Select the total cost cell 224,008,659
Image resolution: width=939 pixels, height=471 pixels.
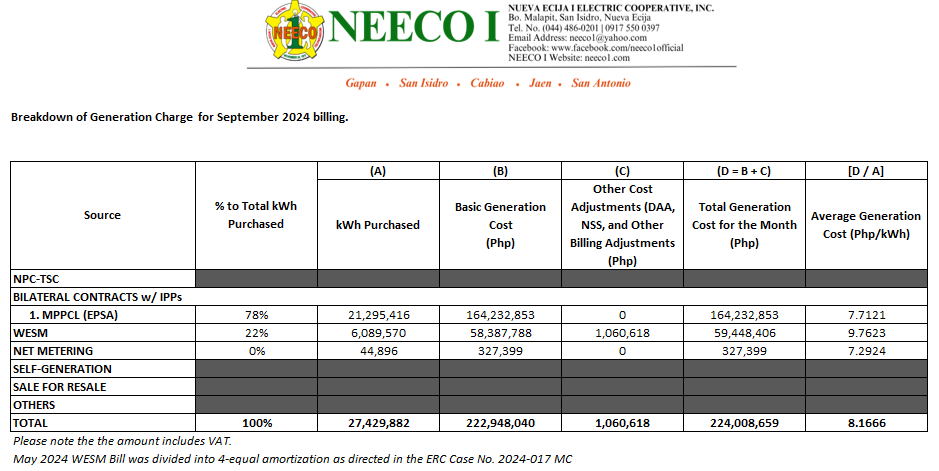[743, 423]
